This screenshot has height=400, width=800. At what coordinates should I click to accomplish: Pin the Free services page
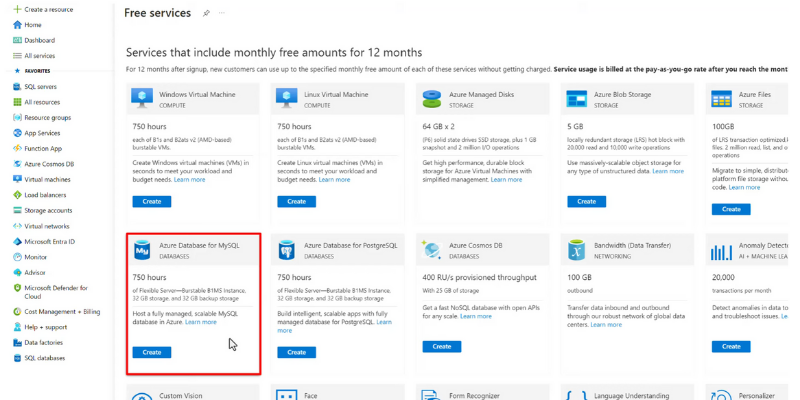206,13
